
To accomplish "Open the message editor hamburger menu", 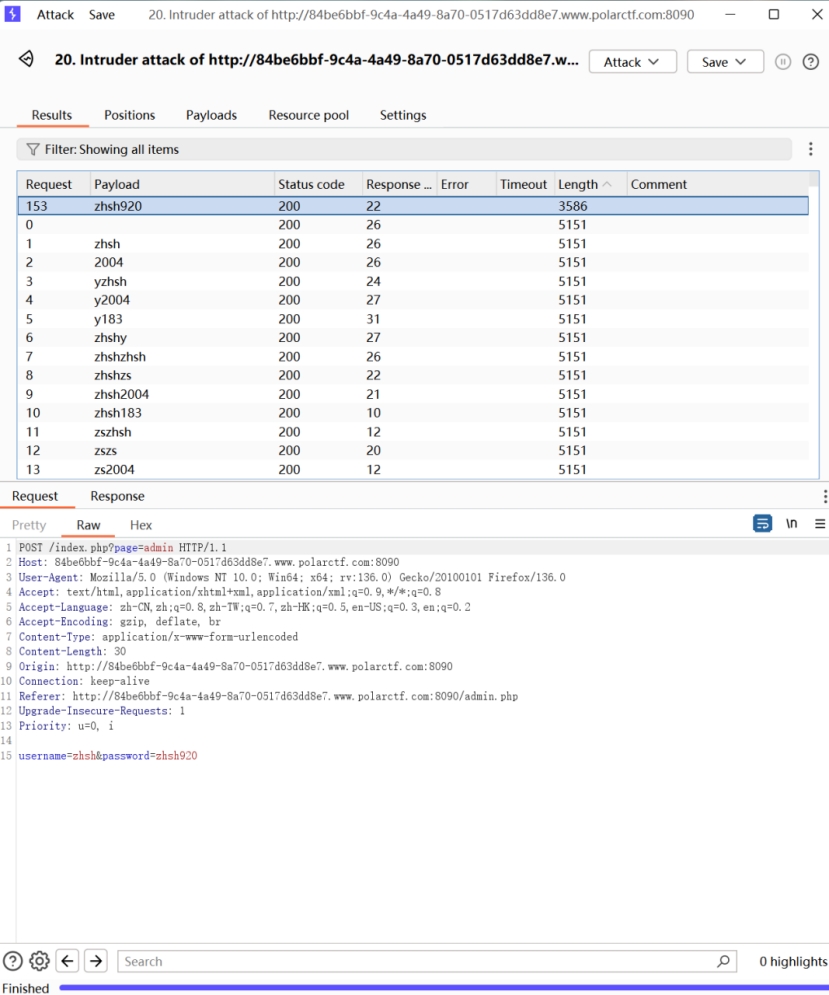I will coord(820,524).
